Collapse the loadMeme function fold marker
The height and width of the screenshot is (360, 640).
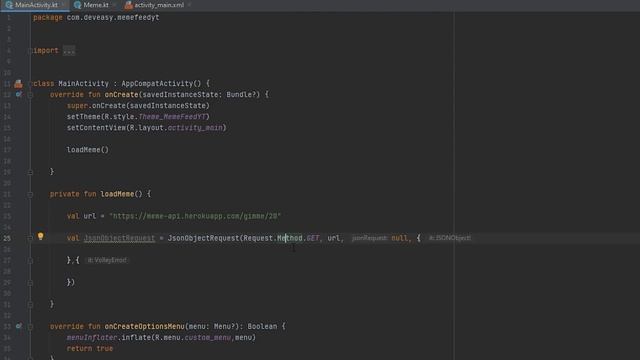(x=30, y=195)
